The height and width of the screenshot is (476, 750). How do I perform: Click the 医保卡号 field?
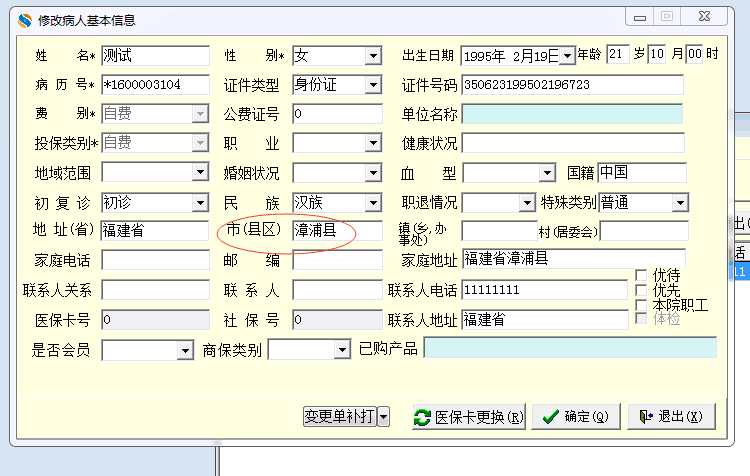click(x=155, y=320)
